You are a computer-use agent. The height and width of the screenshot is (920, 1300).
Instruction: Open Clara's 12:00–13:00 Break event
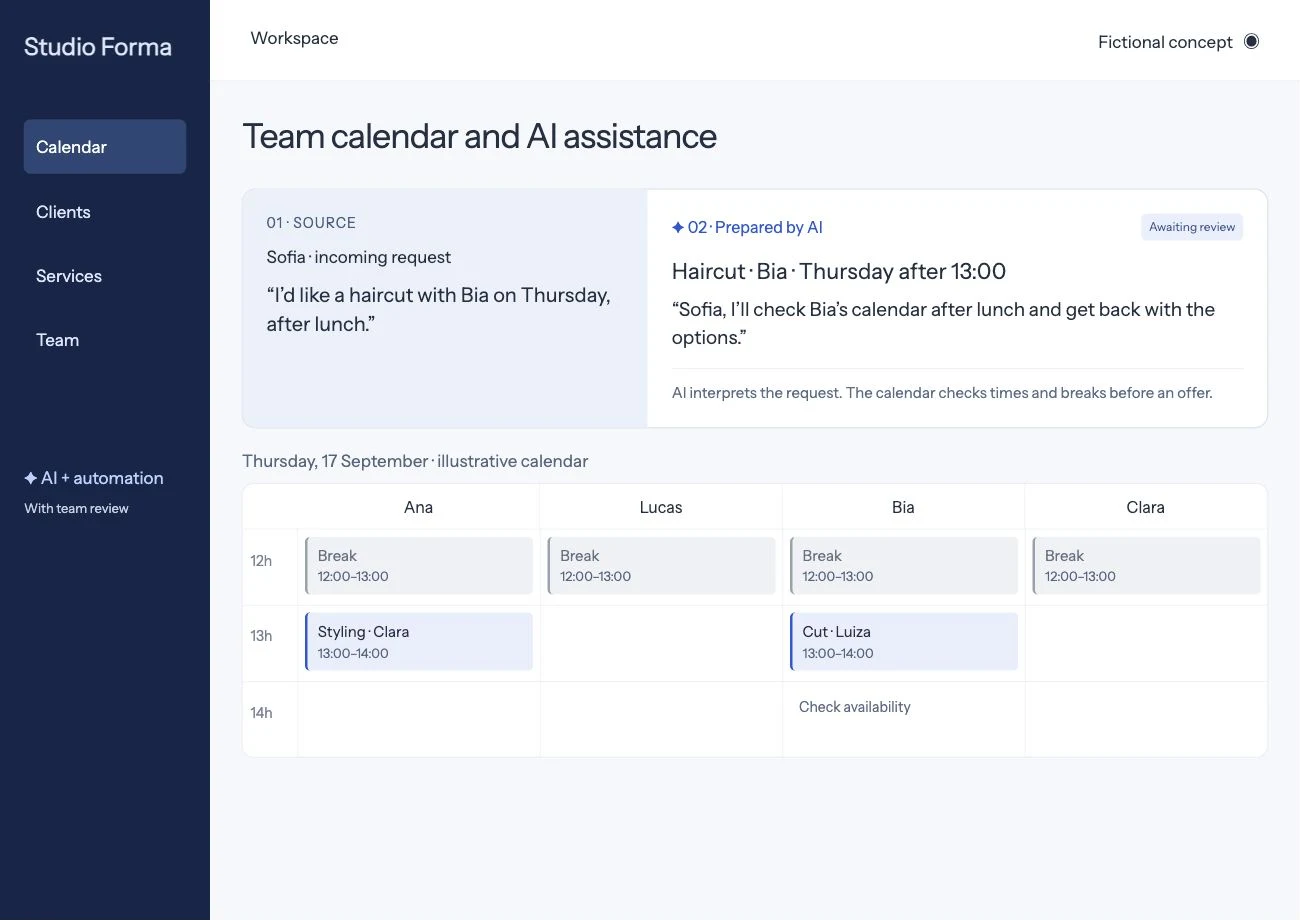(1146, 566)
